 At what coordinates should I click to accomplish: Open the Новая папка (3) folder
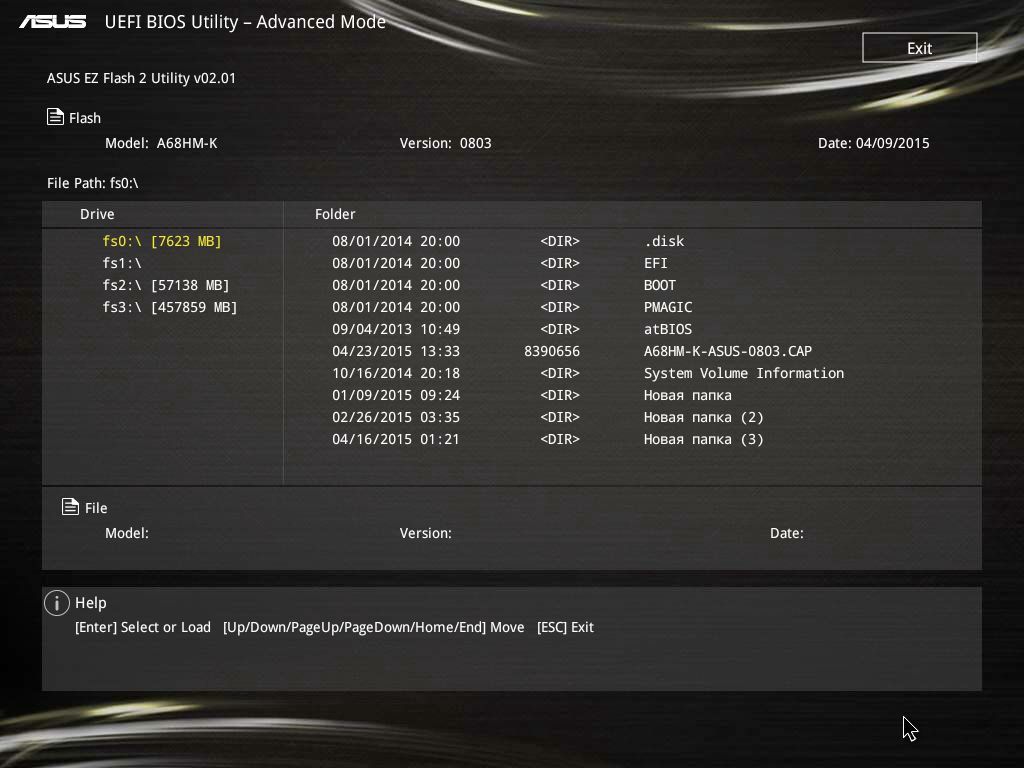pos(704,439)
